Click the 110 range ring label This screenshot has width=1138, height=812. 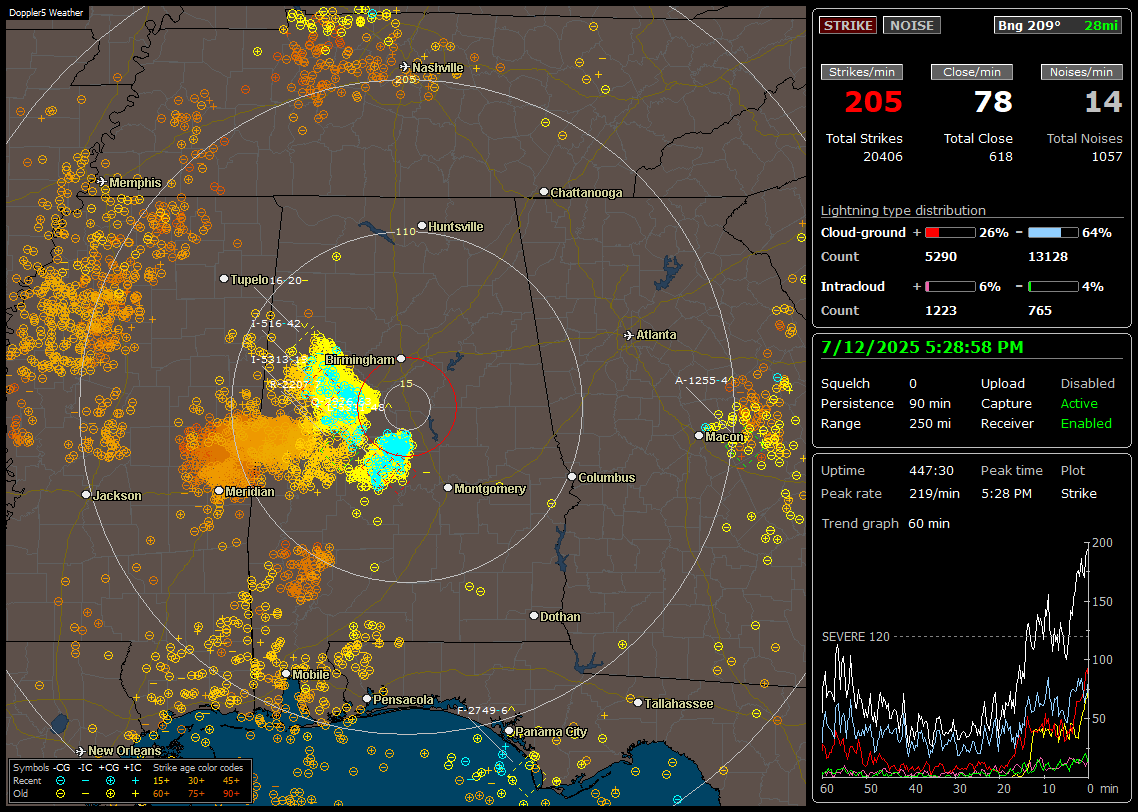tap(405, 231)
